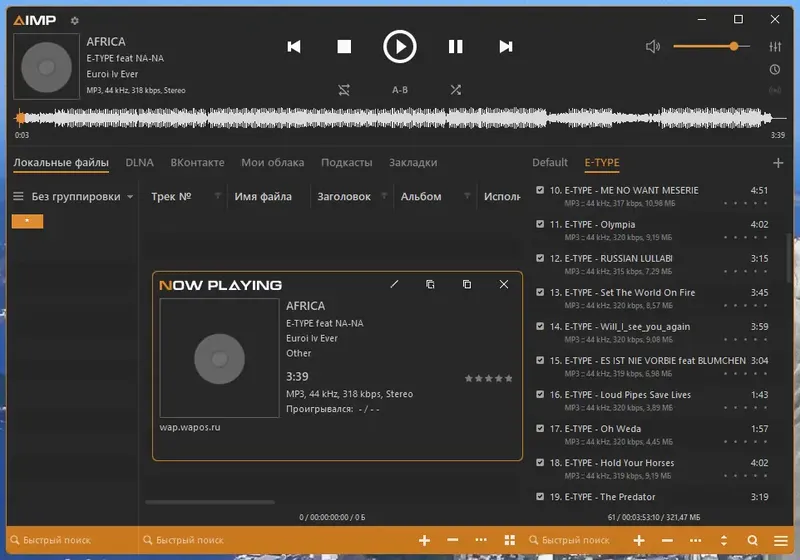This screenshot has width=800, height=560.
Task: Open playlist search magnifier icon
Action: [x=753, y=540]
